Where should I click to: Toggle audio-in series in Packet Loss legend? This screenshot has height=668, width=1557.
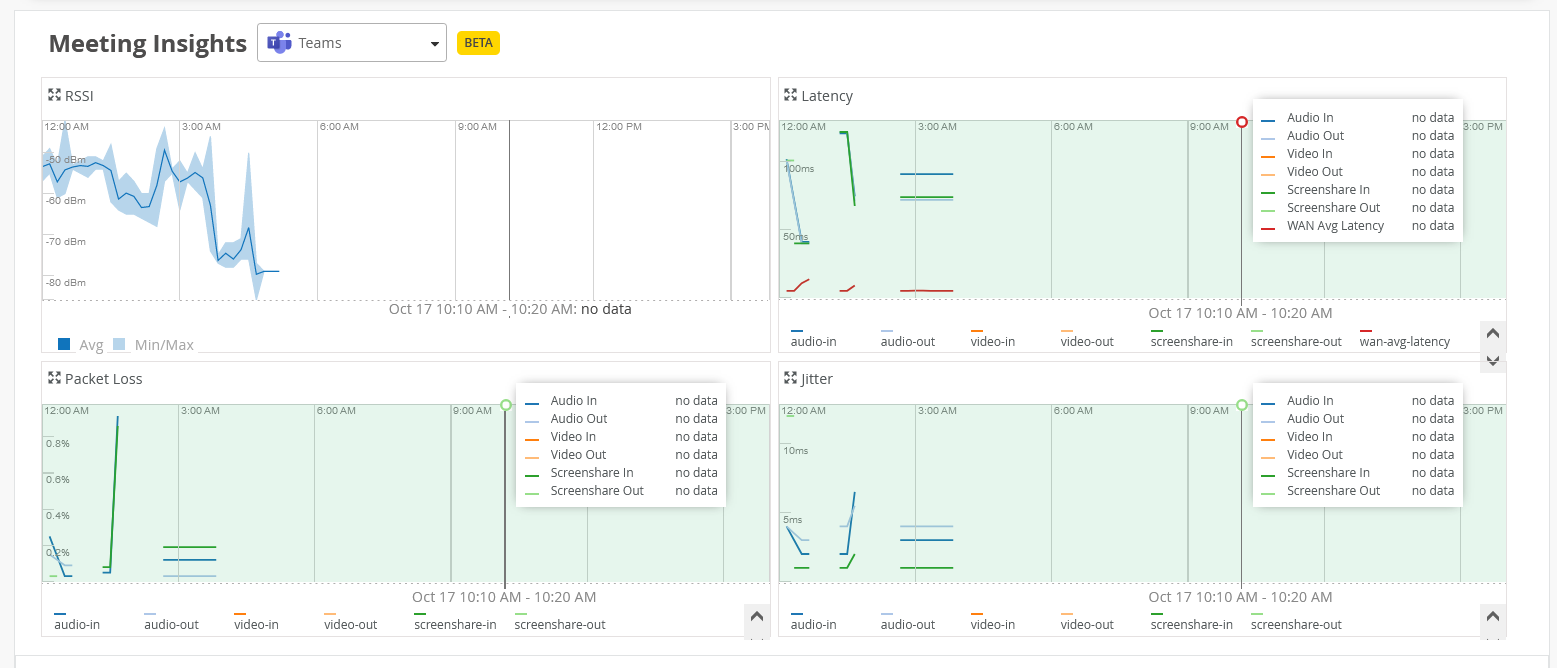[77, 624]
